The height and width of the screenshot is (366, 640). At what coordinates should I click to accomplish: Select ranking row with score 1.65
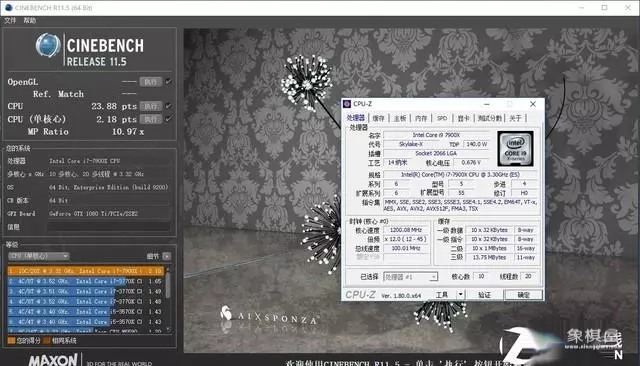tap(86, 281)
